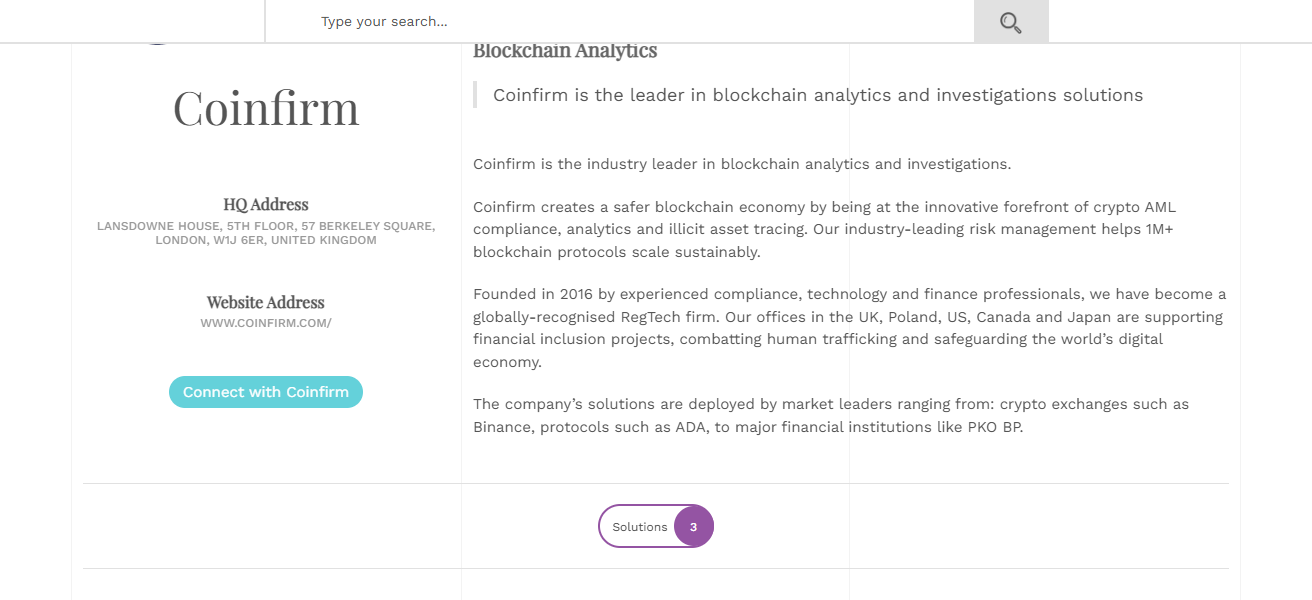1312x600 pixels.
Task: Open the WWW.COINFIRM.COM website link
Action: 266,322
